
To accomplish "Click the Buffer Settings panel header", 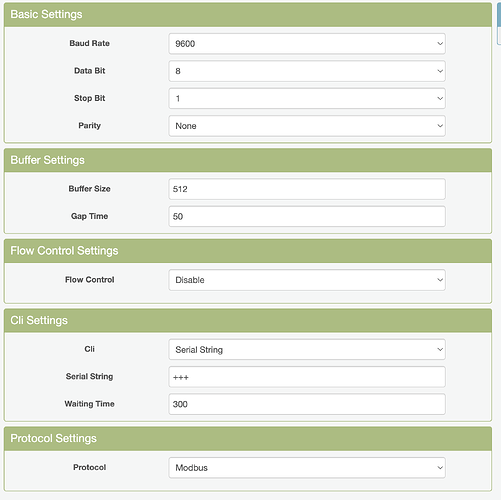I will pos(248,160).
